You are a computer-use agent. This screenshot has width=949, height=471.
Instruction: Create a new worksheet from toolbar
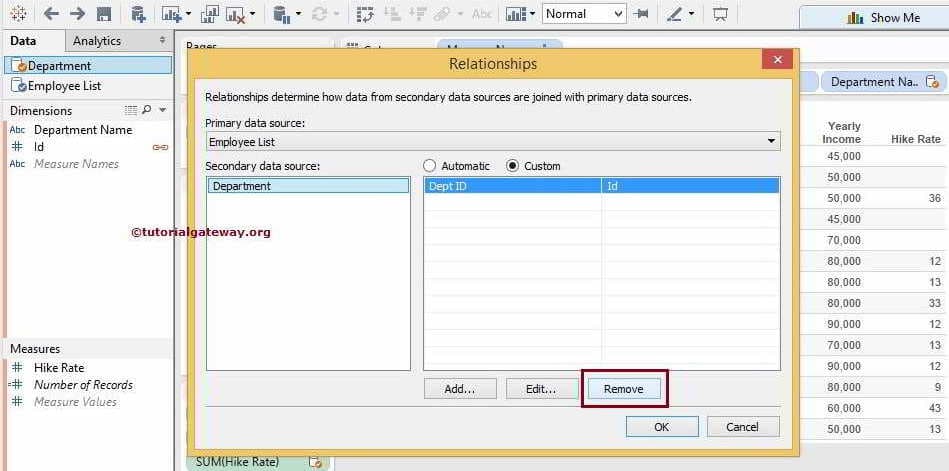pyautogui.click(x=171, y=14)
